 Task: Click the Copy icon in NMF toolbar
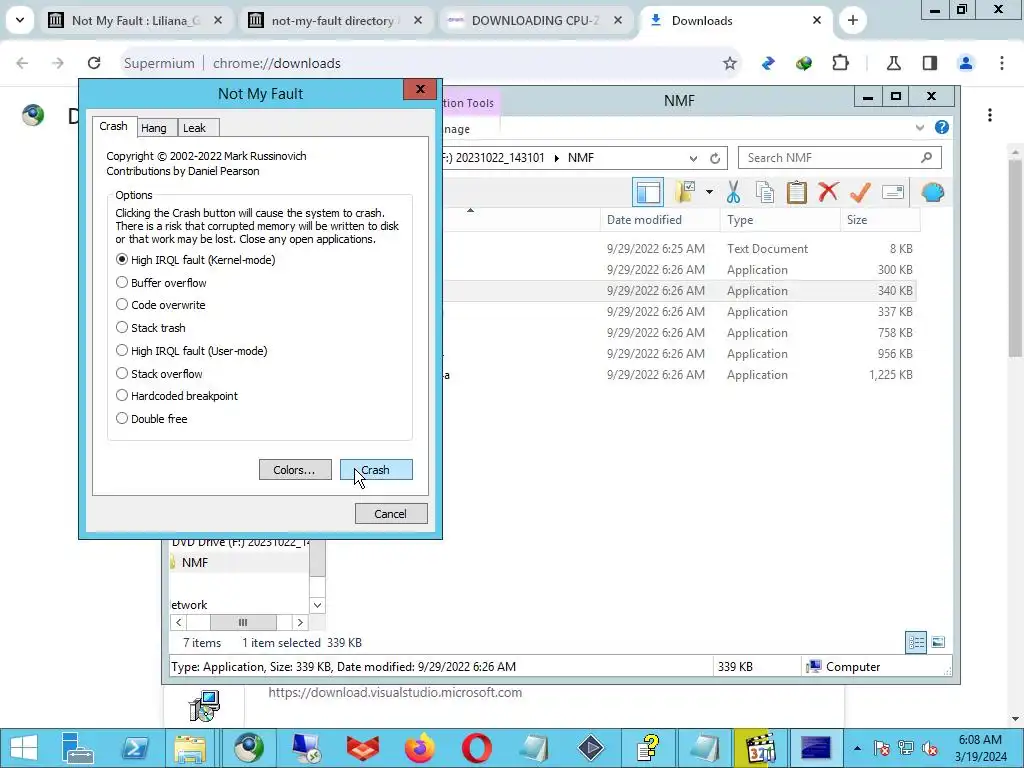(x=765, y=193)
